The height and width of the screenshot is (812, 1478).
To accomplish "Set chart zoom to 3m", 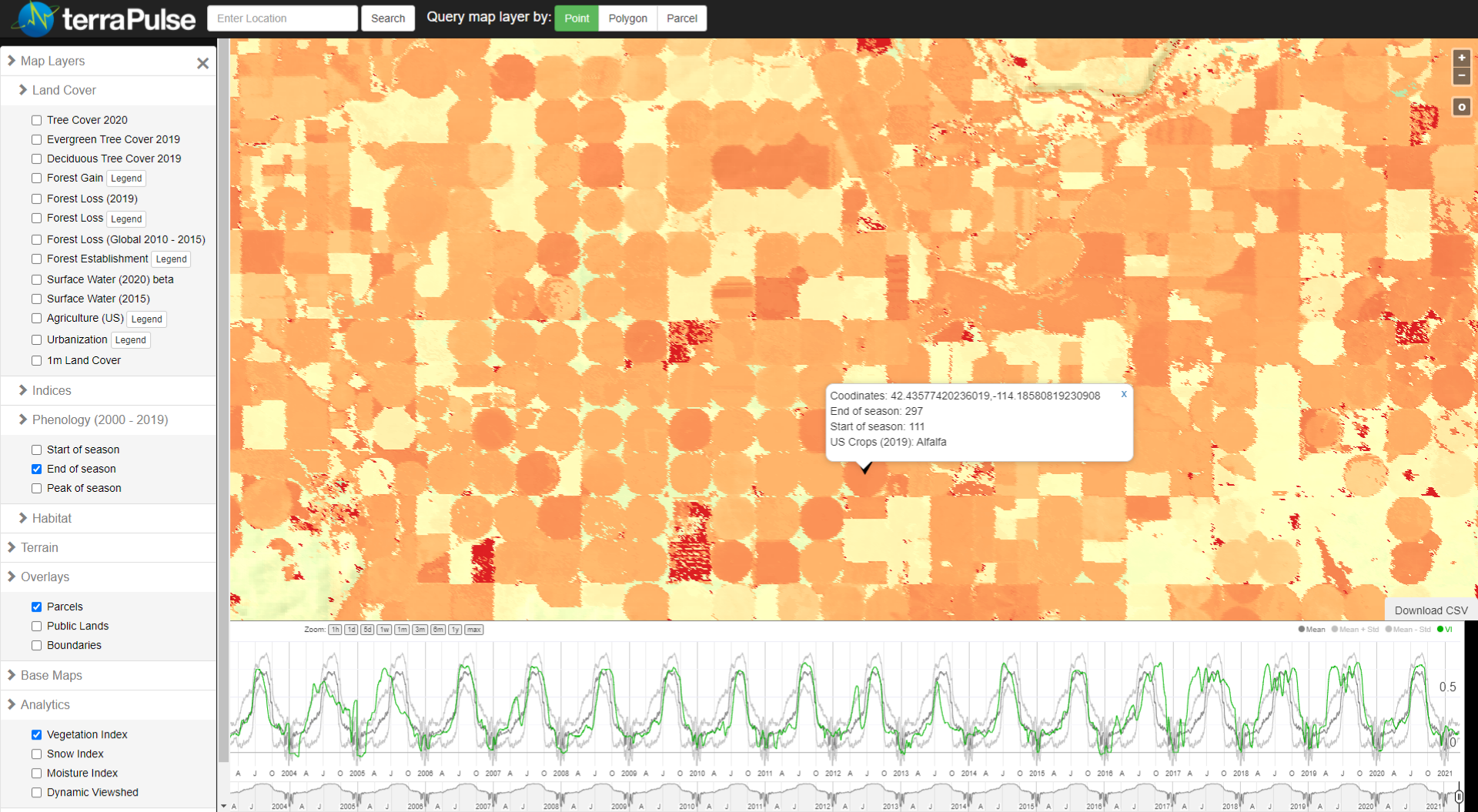I will (x=420, y=630).
